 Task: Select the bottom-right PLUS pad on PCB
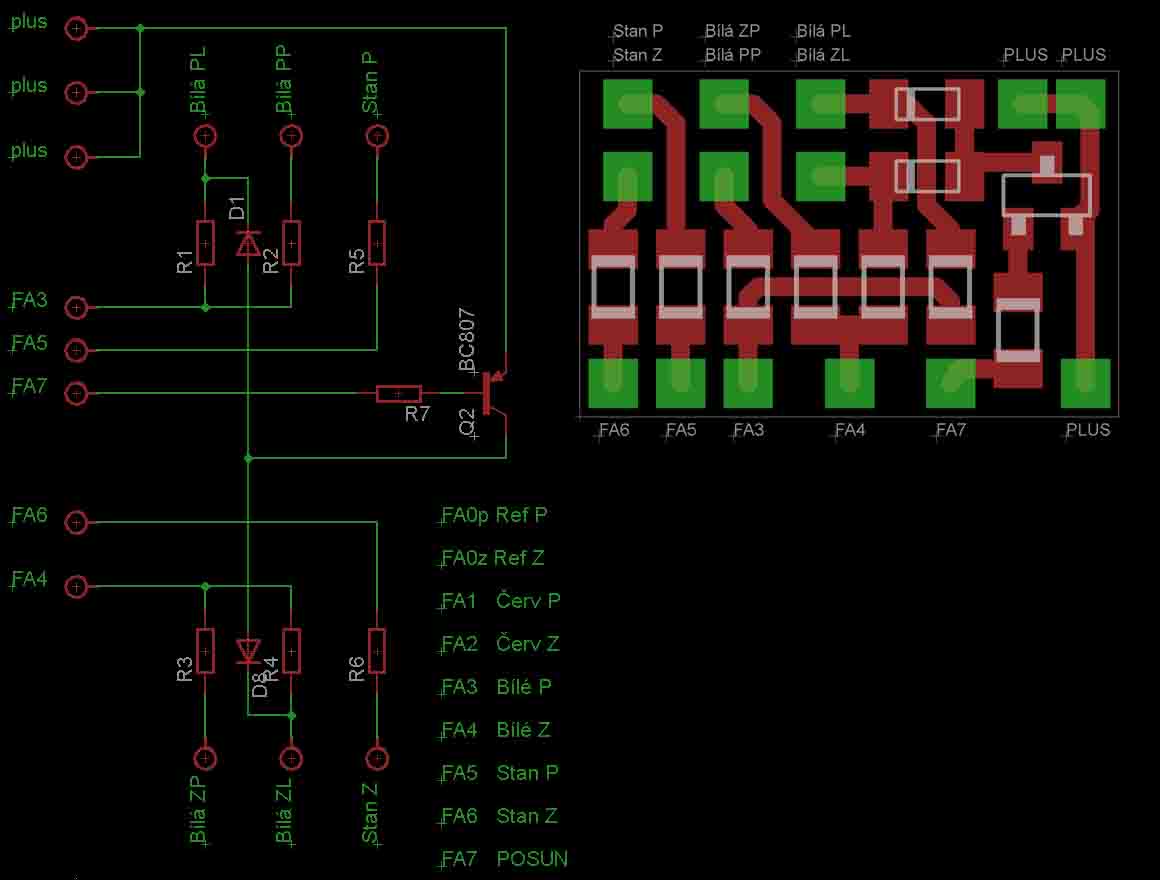1085,383
